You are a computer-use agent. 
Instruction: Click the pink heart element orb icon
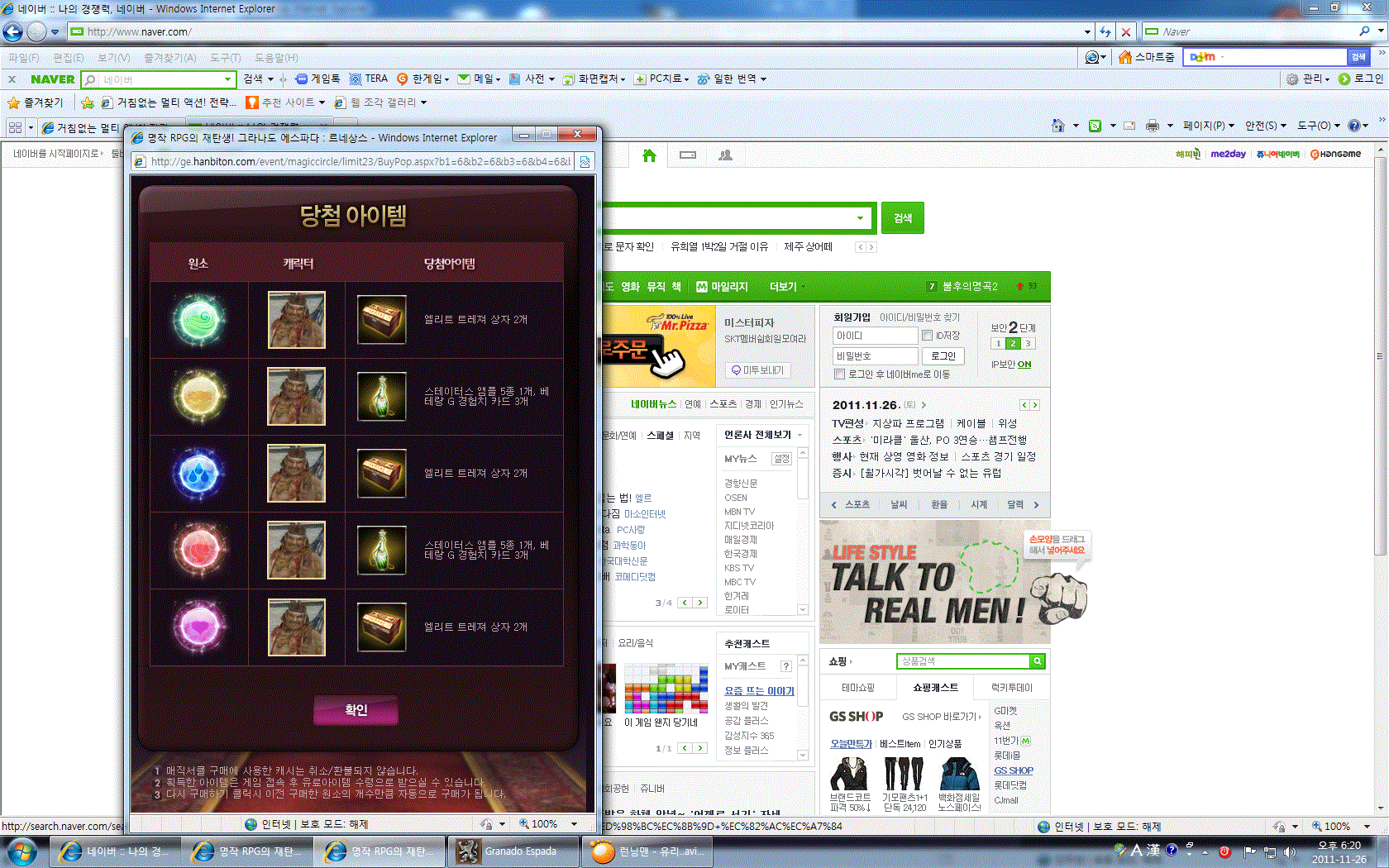pyautogui.click(x=198, y=627)
